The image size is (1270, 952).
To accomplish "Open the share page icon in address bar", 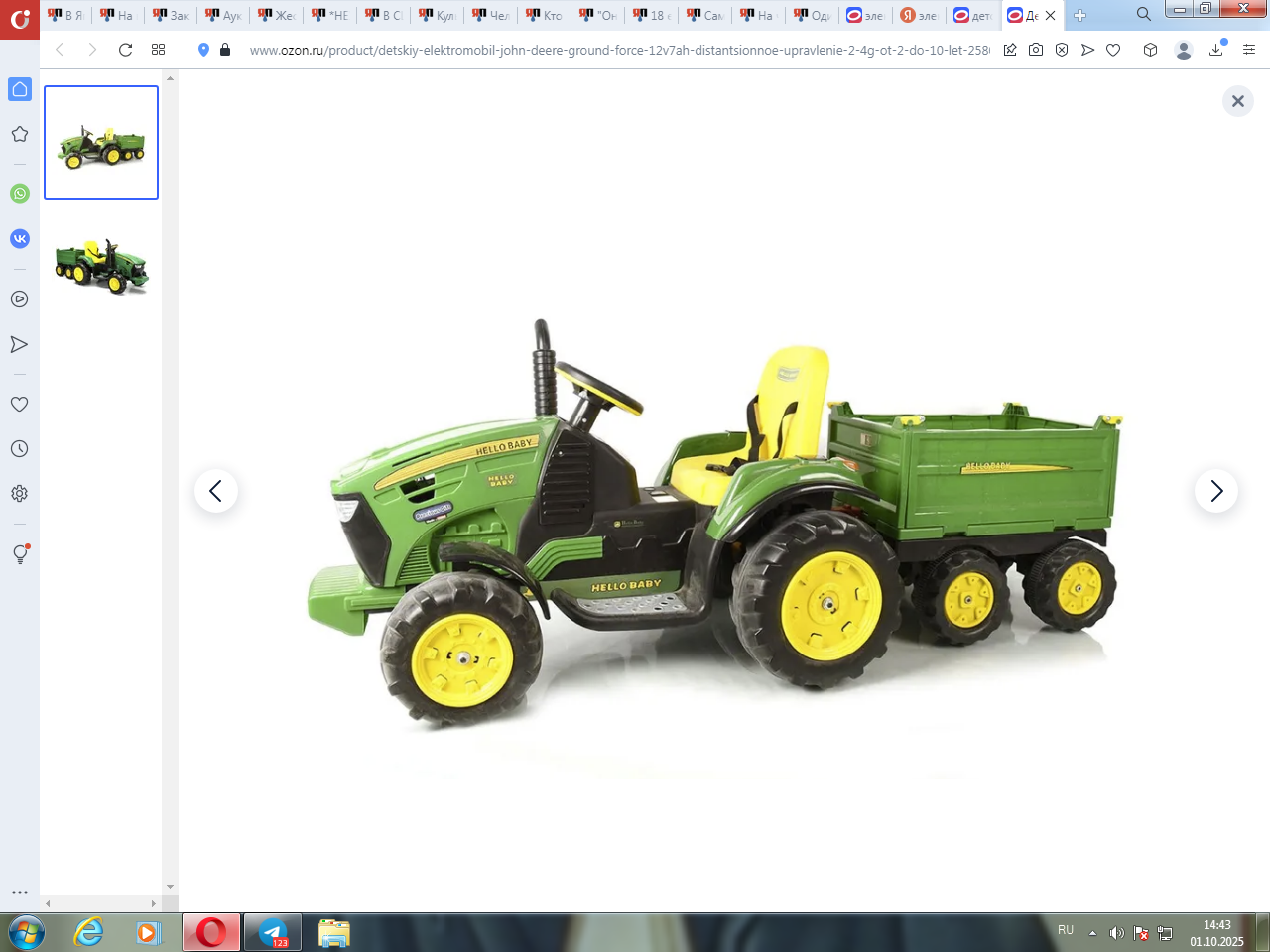I will 1010,50.
